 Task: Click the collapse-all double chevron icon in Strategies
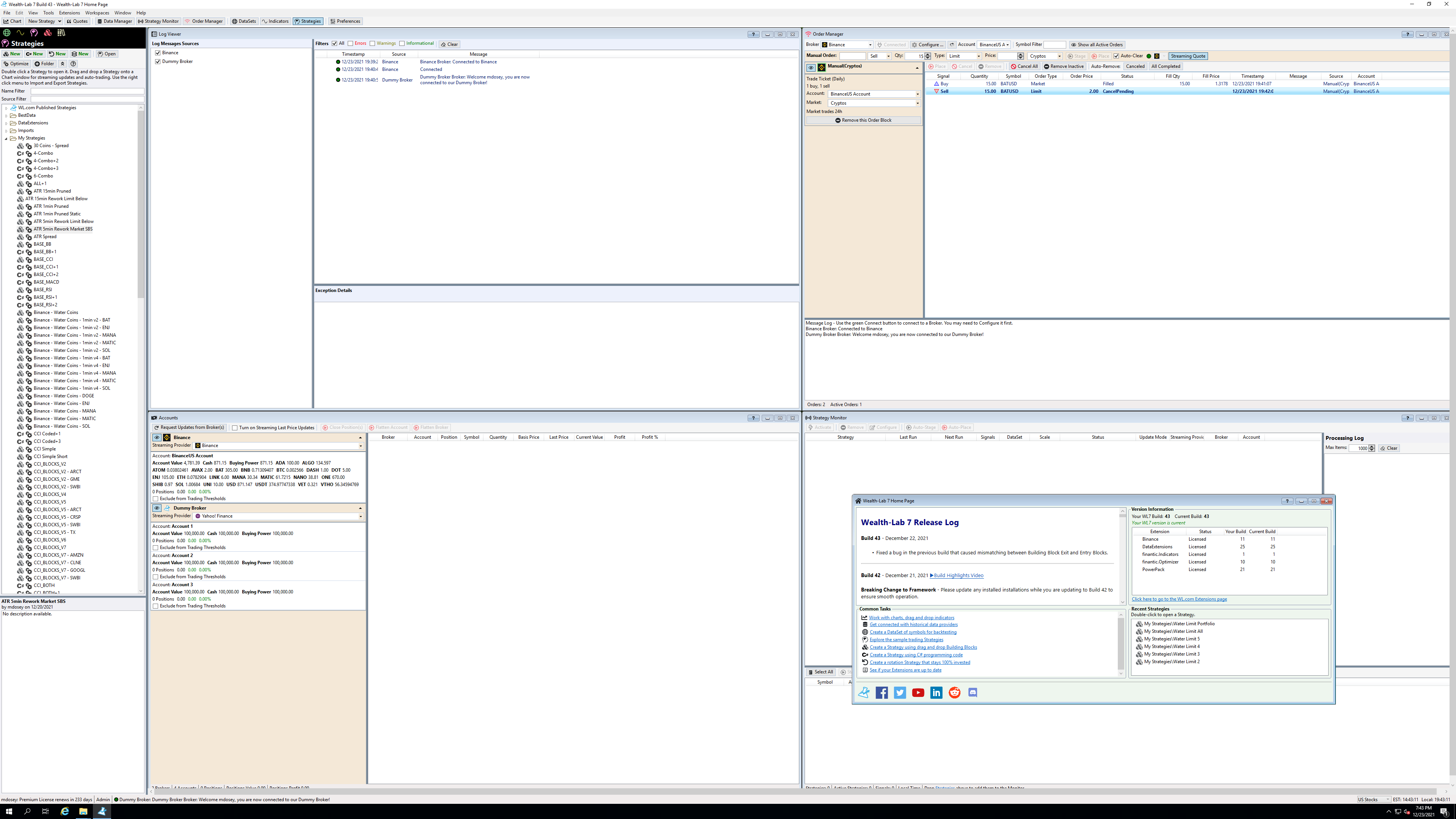(x=63, y=64)
